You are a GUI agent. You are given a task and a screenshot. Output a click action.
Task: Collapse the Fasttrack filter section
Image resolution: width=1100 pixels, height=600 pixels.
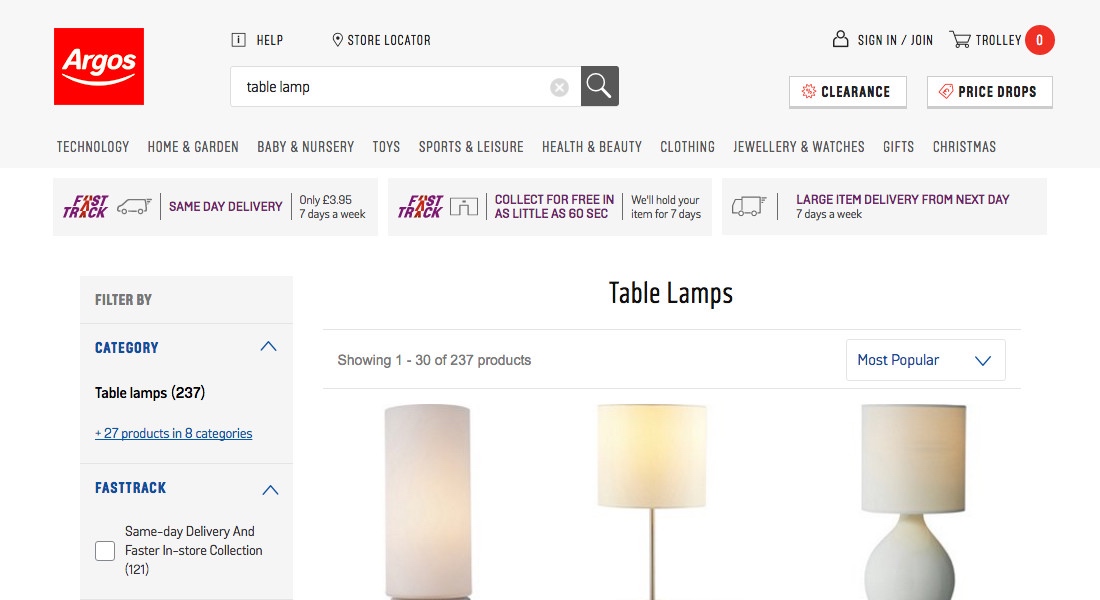[x=268, y=489]
